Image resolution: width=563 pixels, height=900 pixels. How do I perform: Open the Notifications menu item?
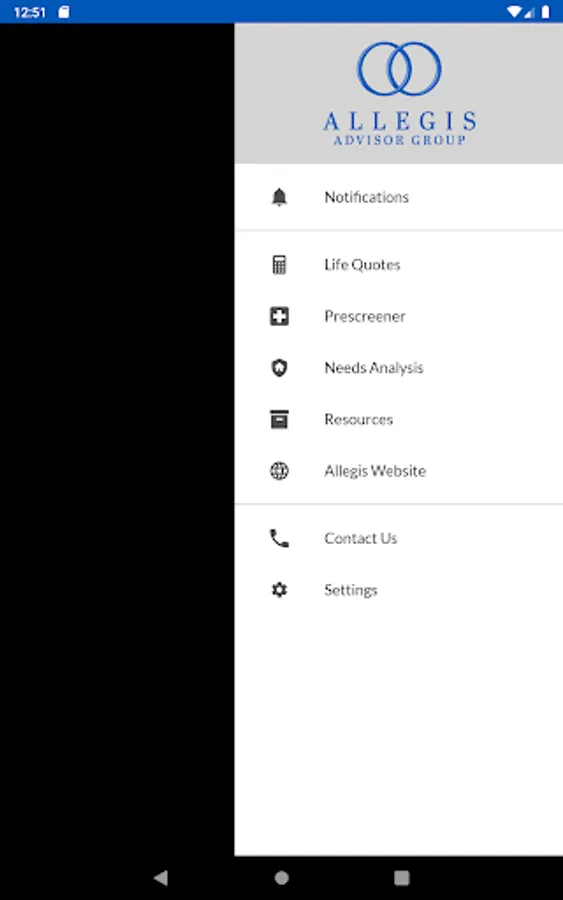(398, 197)
